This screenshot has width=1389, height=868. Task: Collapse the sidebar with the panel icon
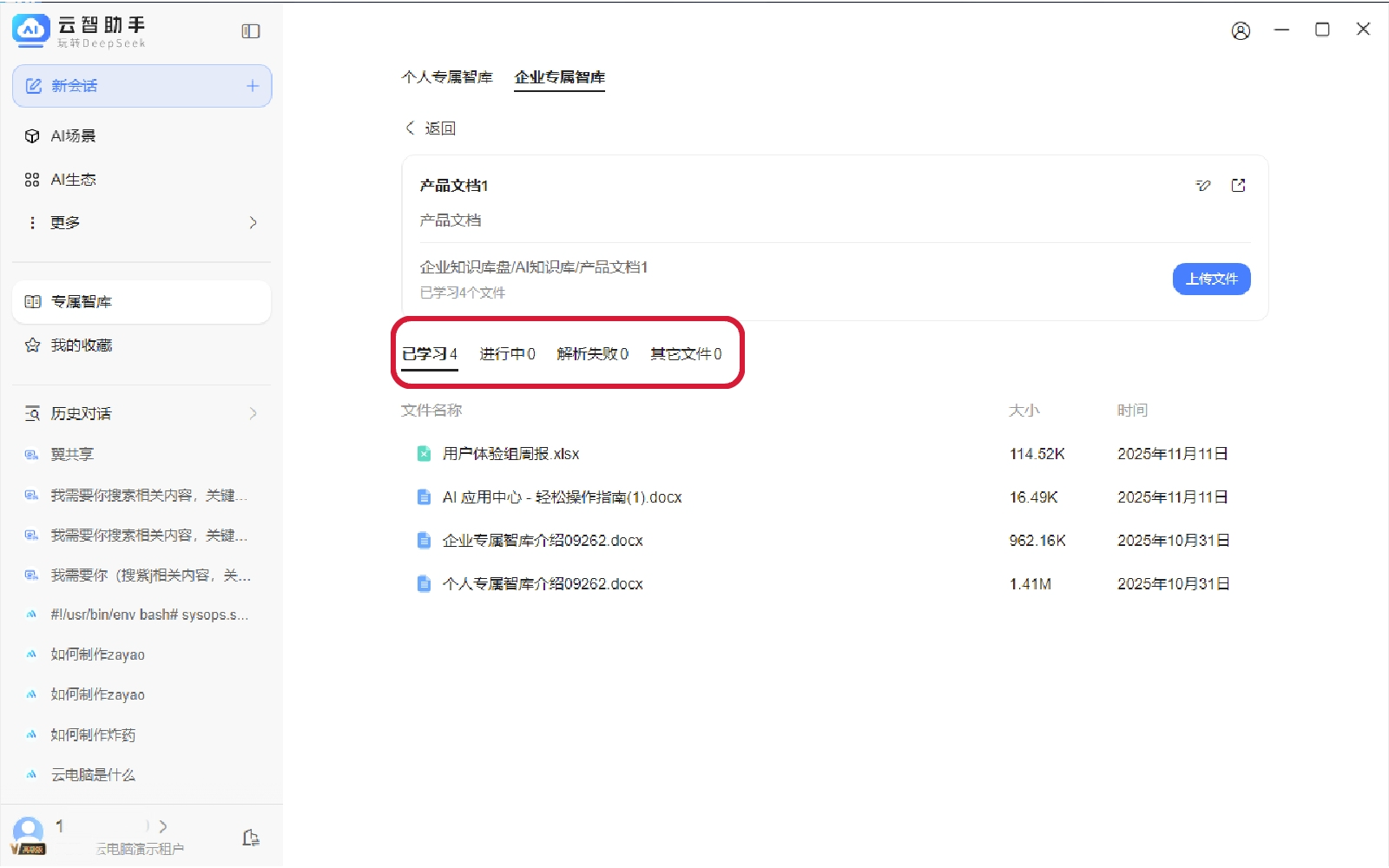(251, 31)
